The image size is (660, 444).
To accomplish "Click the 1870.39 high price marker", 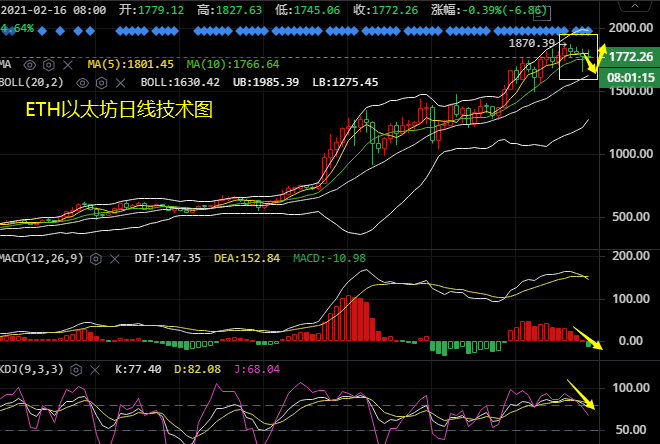I will click(x=531, y=44).
